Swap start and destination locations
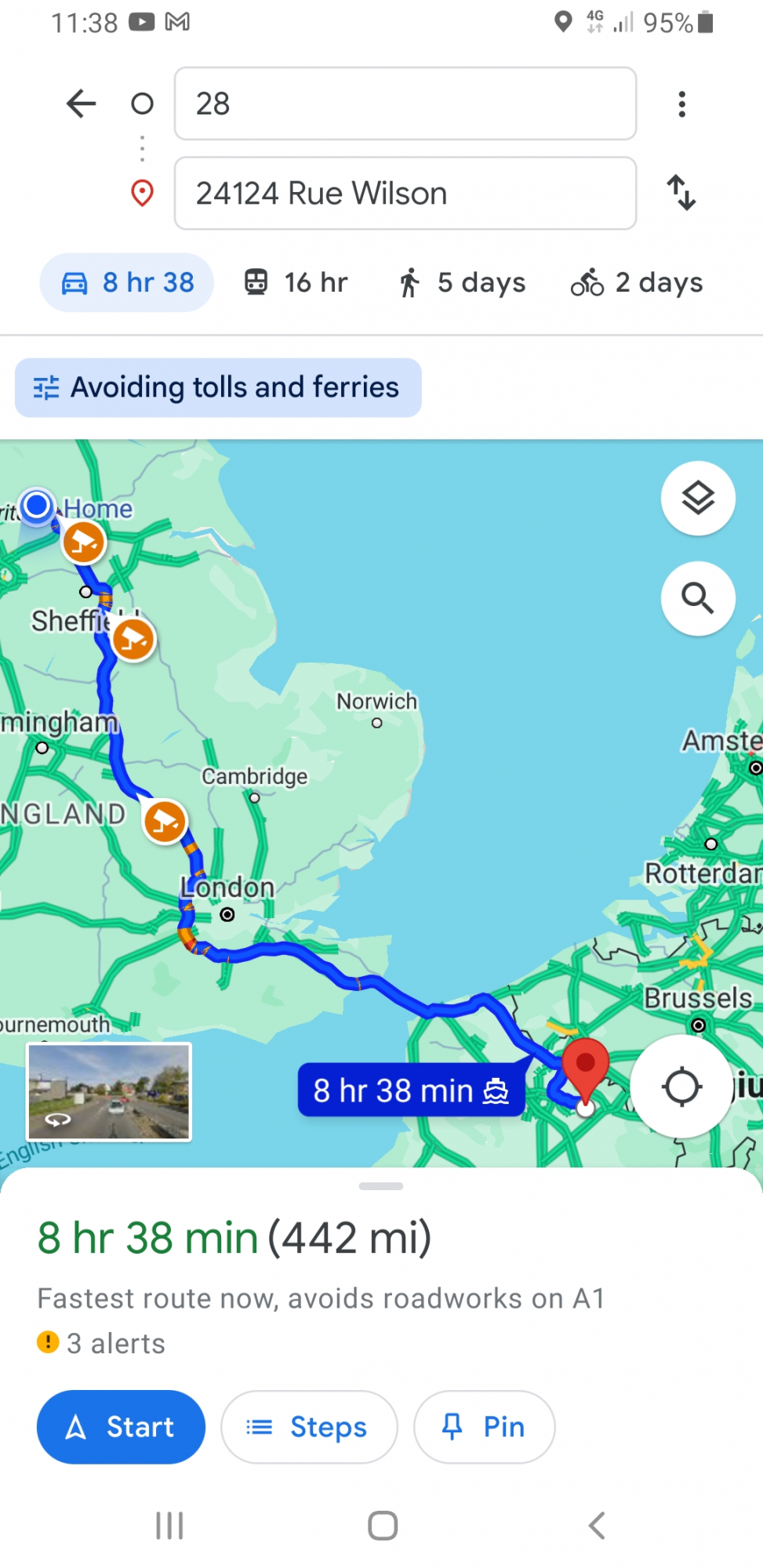The height and width of the screenshot is (1568, 763). click(x=681, y=193)
